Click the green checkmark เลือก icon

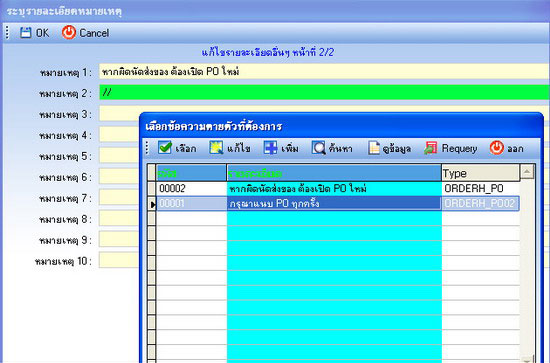tap(165, 148)
